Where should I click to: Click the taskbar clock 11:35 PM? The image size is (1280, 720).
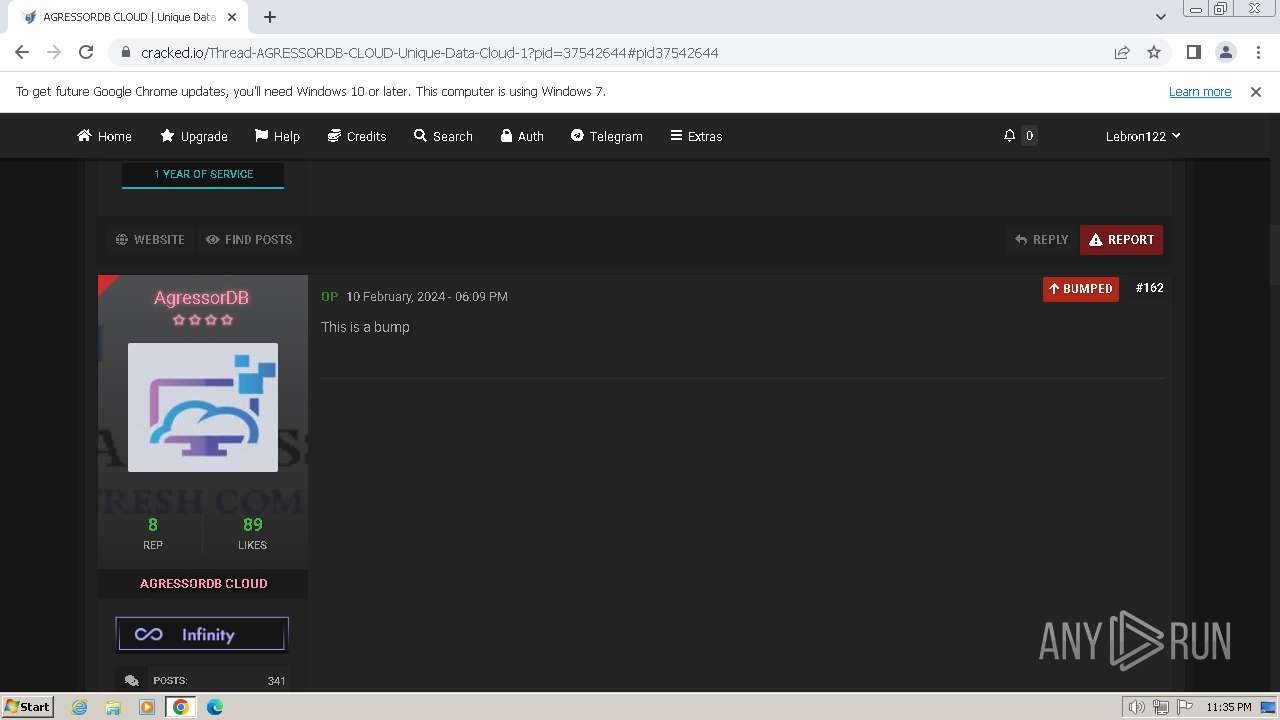[1228, 707]
